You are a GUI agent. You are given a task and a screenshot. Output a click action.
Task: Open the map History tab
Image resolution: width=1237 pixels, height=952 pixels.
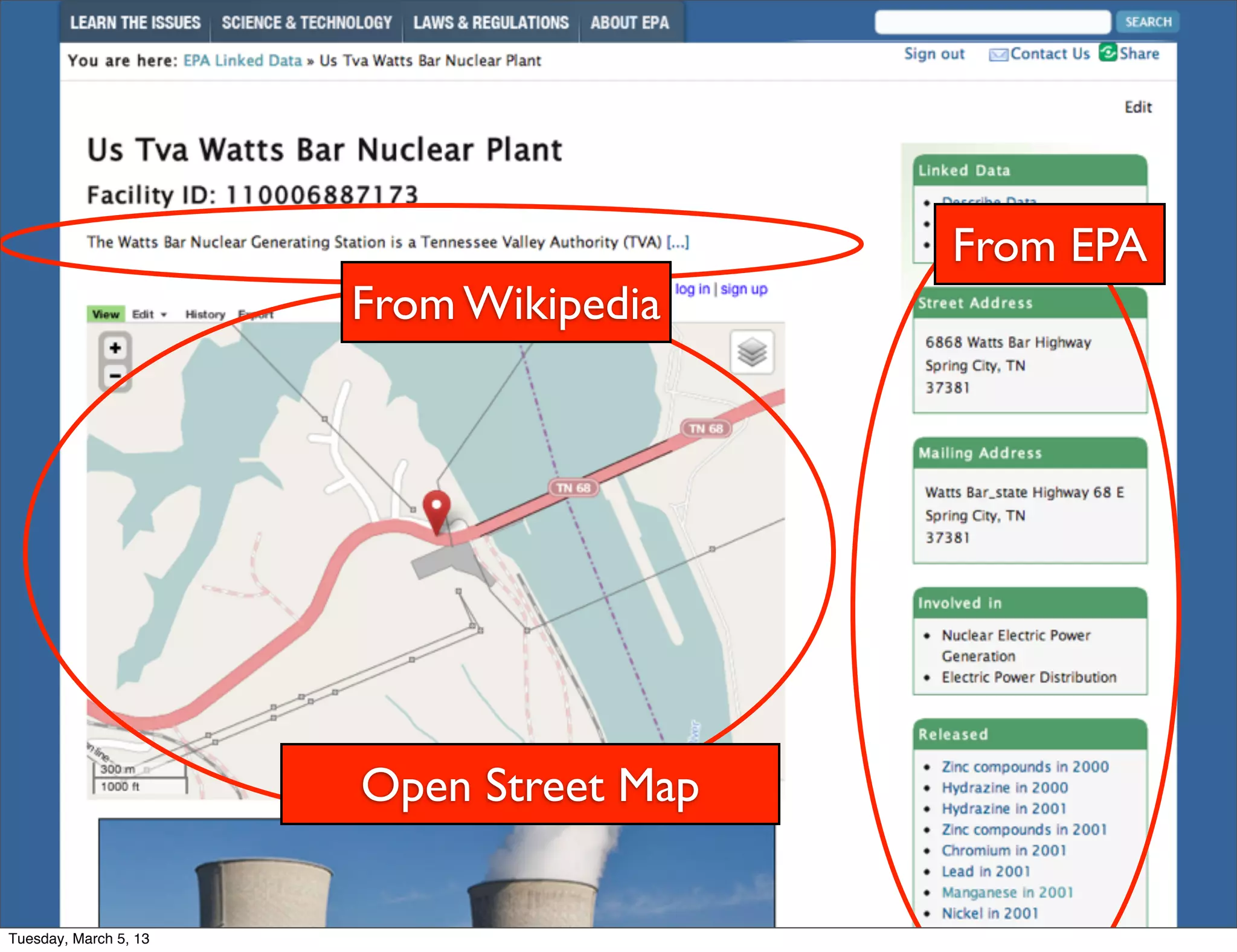pos(205,314)
